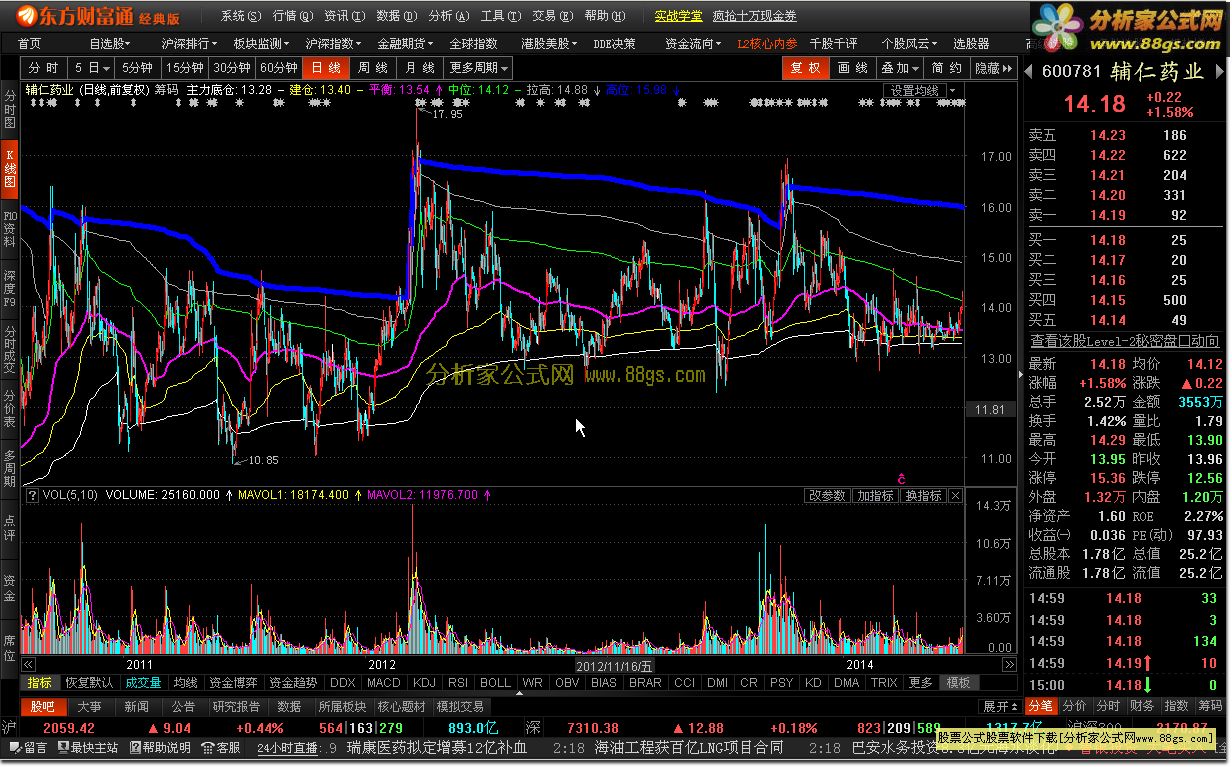
Task: Toggle the 简约 simple view button
Action: pyautogui.click(x=947, y=68)
